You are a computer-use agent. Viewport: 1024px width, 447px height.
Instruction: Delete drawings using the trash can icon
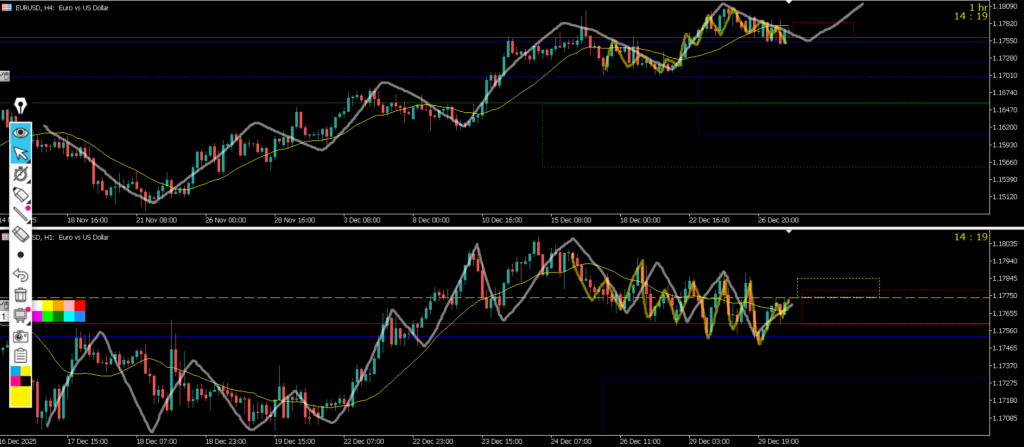(21, 295)
